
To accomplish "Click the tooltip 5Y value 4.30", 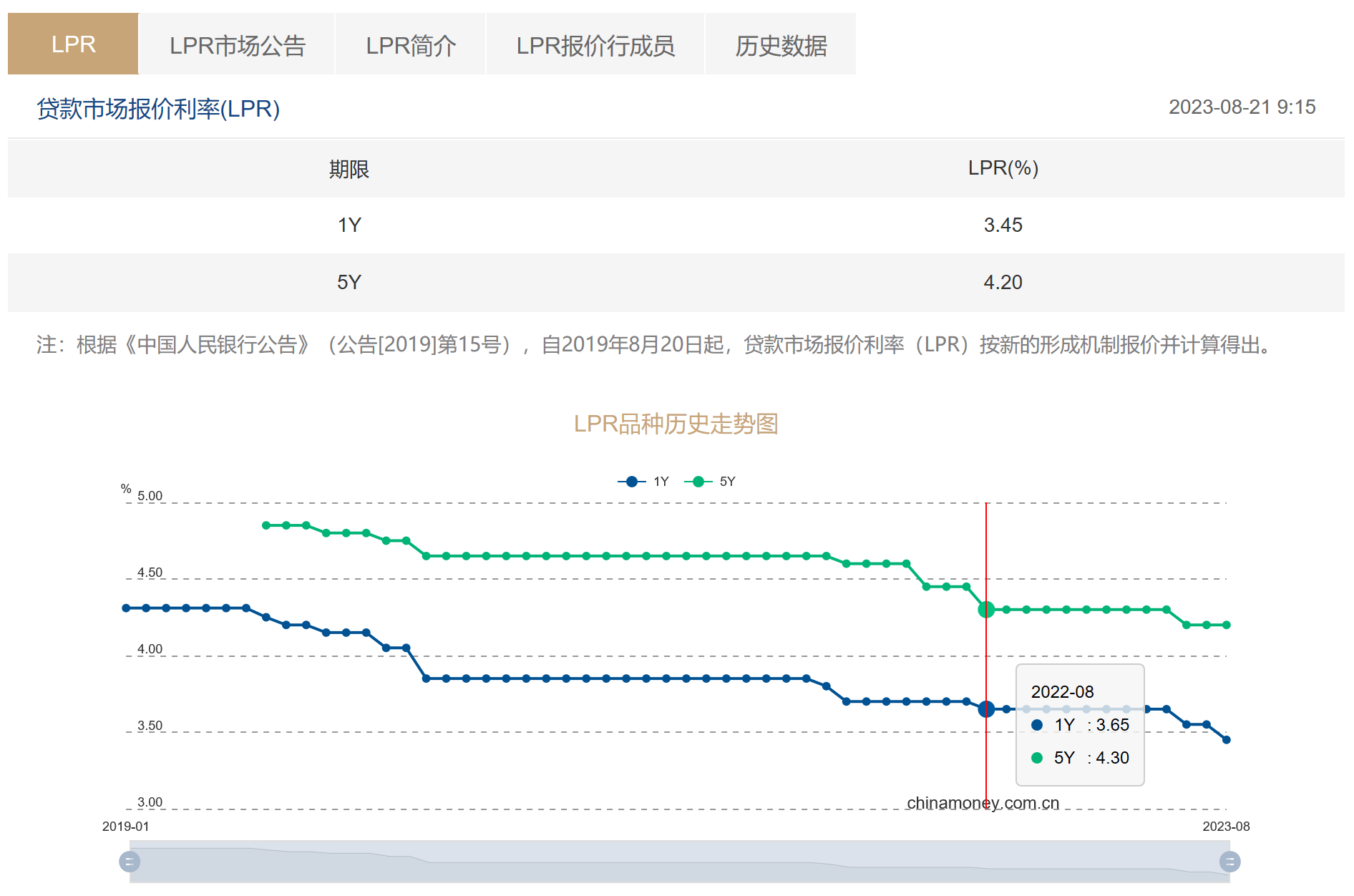I will [x=1112, y=758].
